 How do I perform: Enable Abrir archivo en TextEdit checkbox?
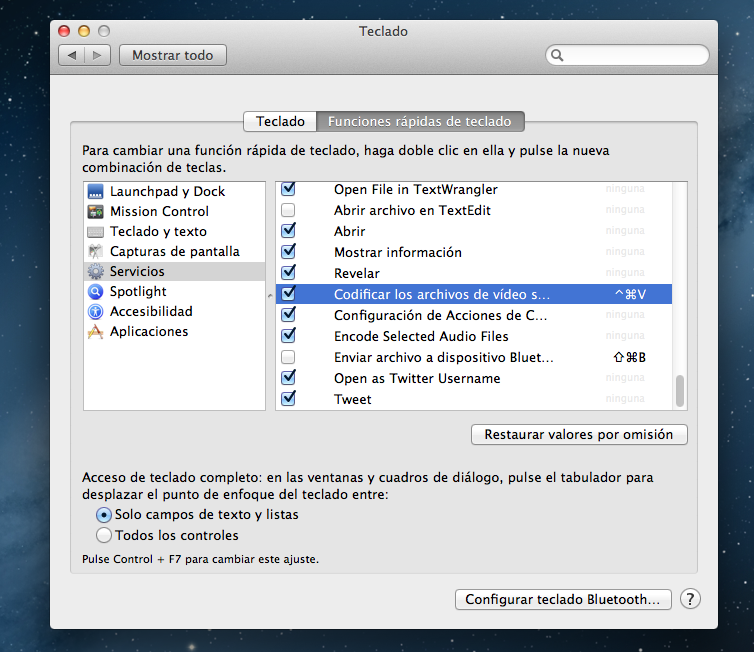click(x=288, y=210)
